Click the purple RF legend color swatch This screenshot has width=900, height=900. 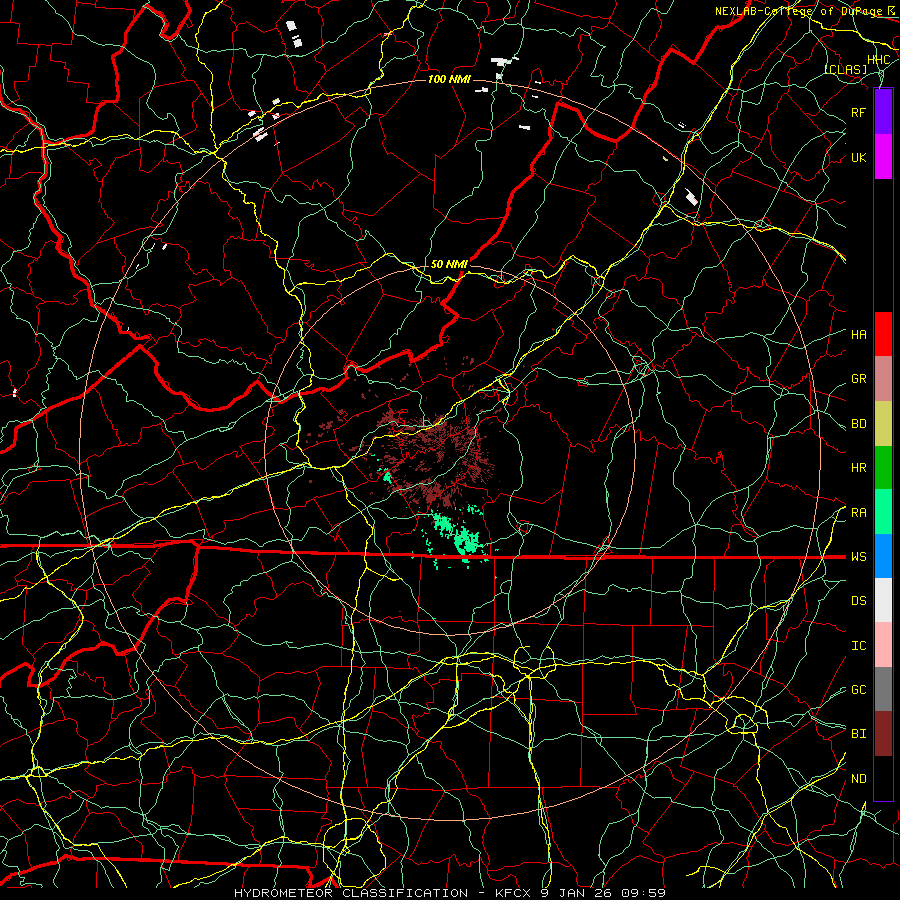[883, 112]
